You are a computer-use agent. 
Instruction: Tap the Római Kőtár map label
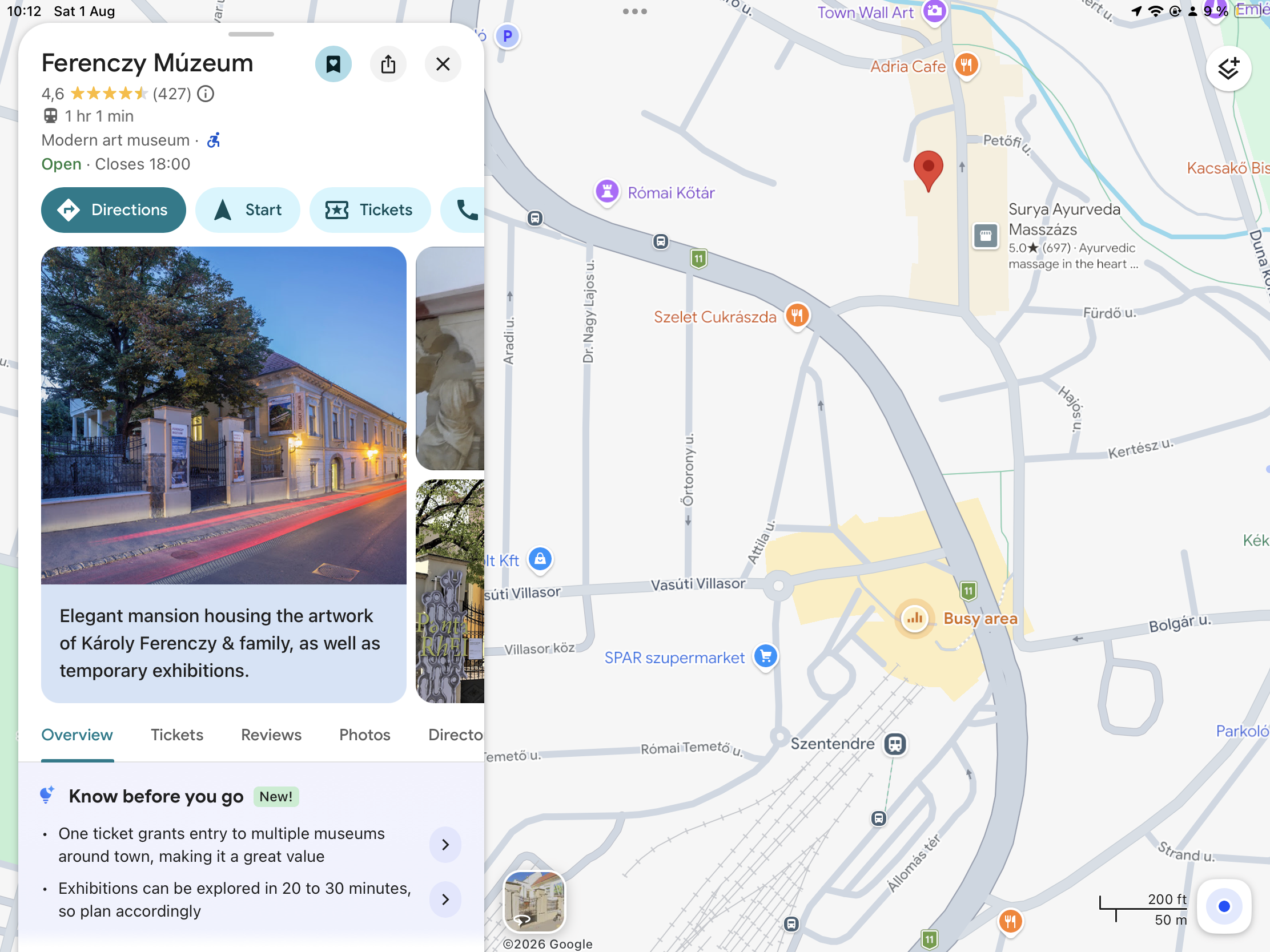pyautogui.click(x=671, y=193)
